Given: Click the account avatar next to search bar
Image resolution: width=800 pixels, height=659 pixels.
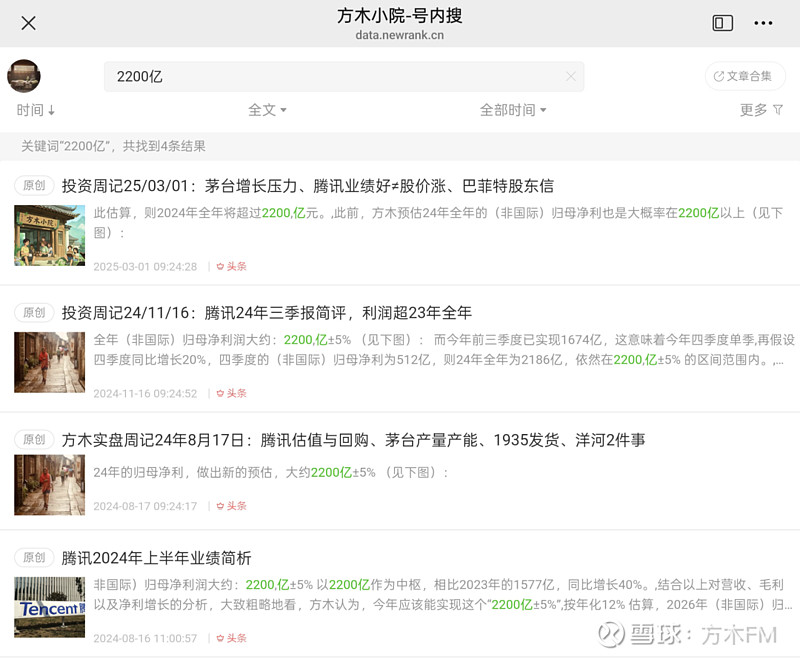Looking at the screenshot, I should 24,75.
